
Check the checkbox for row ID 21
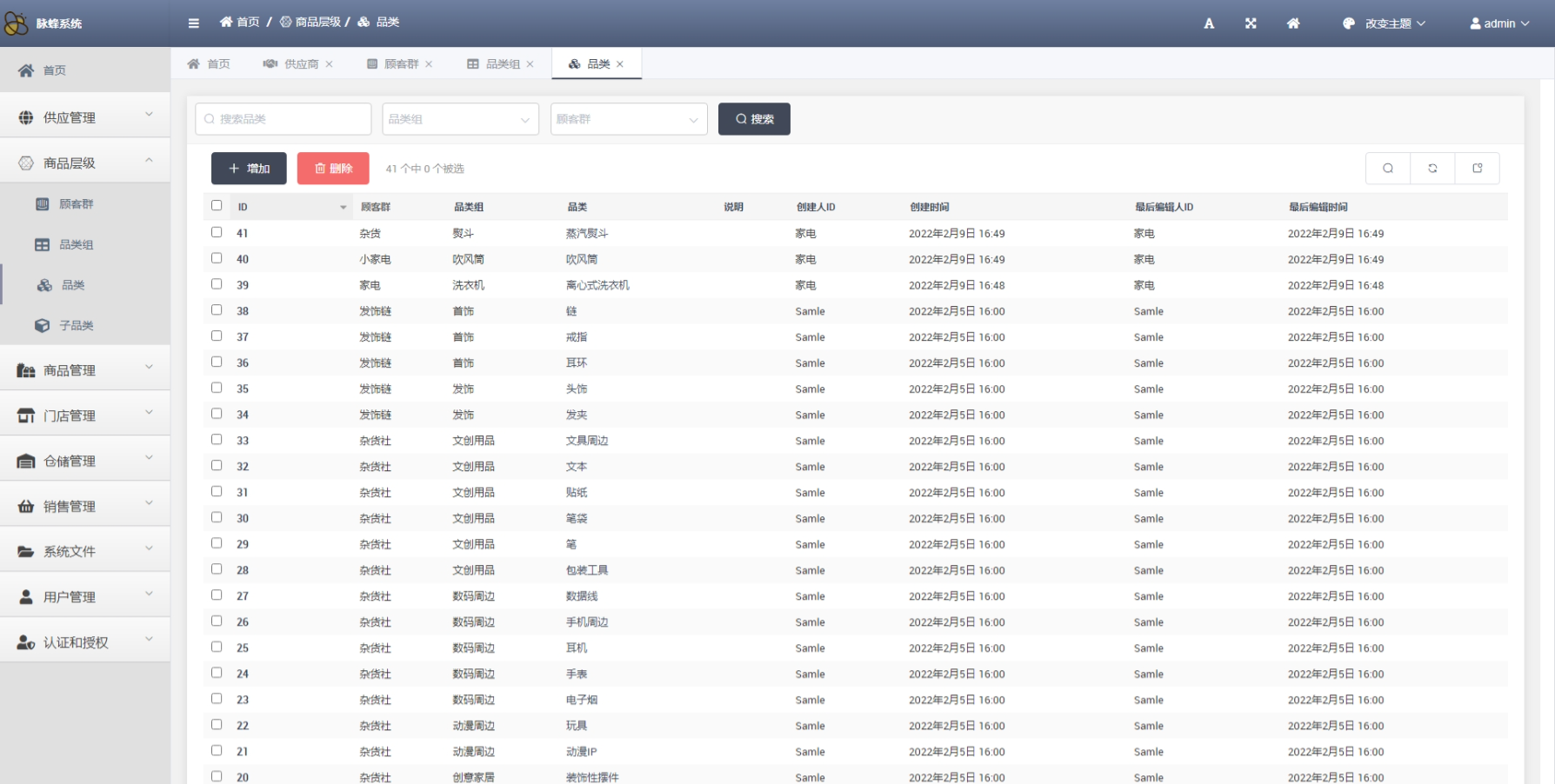pyautogui.click(x=217, y=750)
